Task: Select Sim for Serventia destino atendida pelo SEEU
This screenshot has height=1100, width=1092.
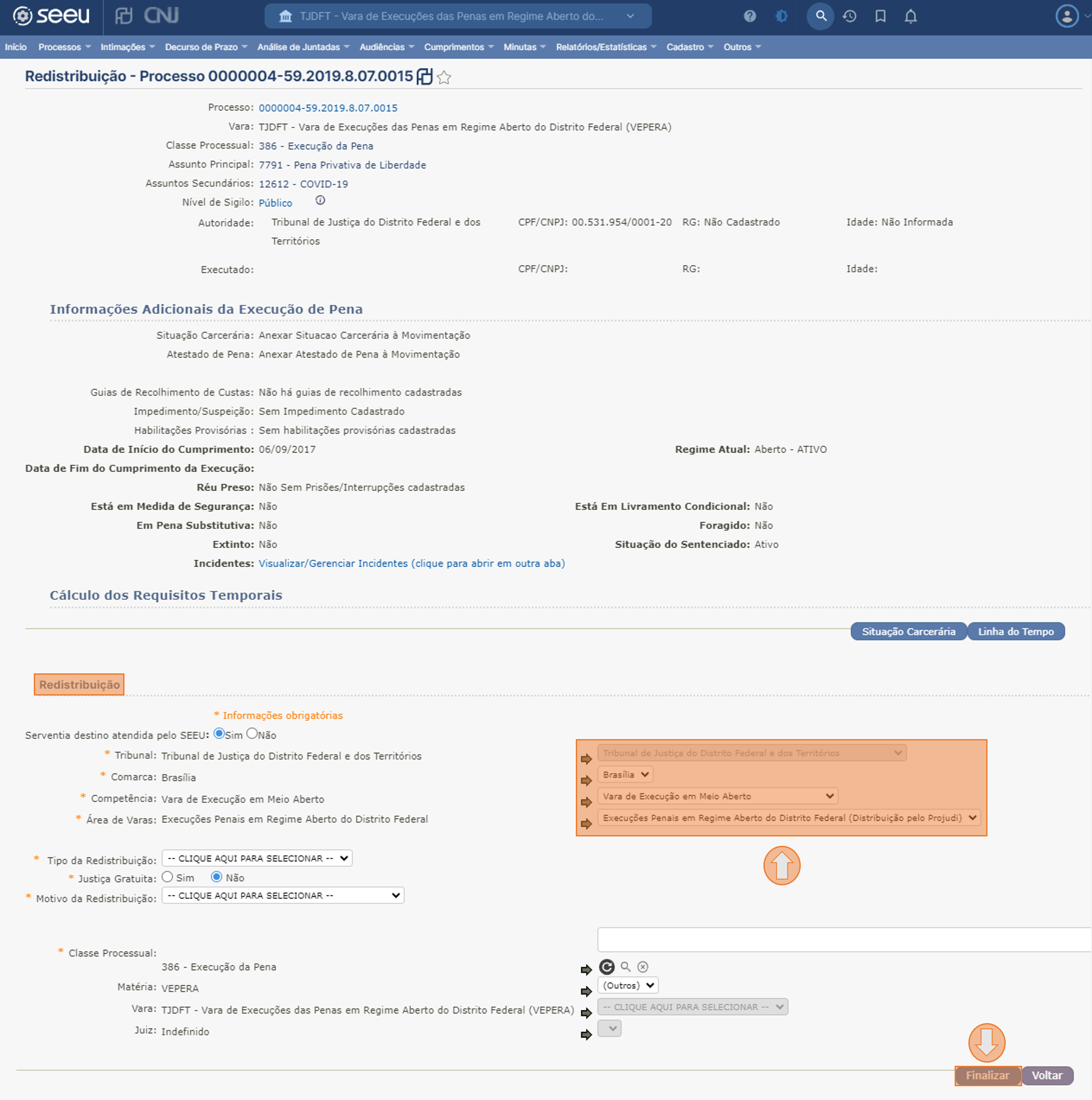Action: point(219,734)
